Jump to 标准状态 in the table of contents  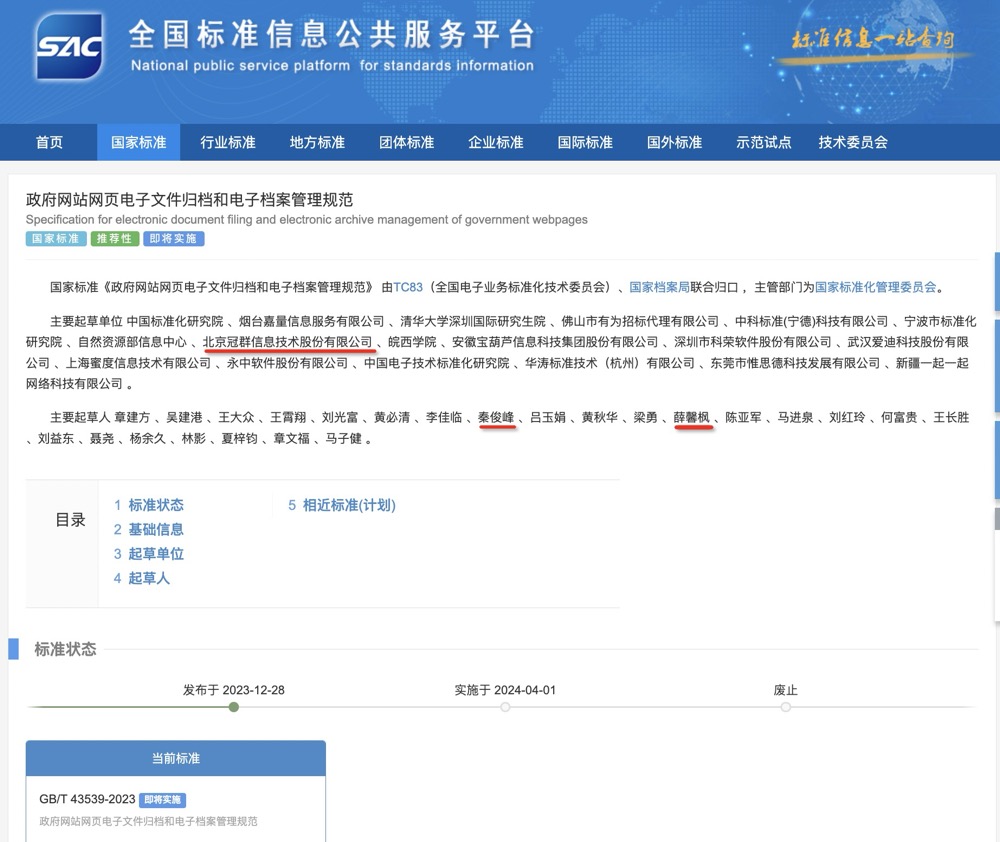click(156, 505)
